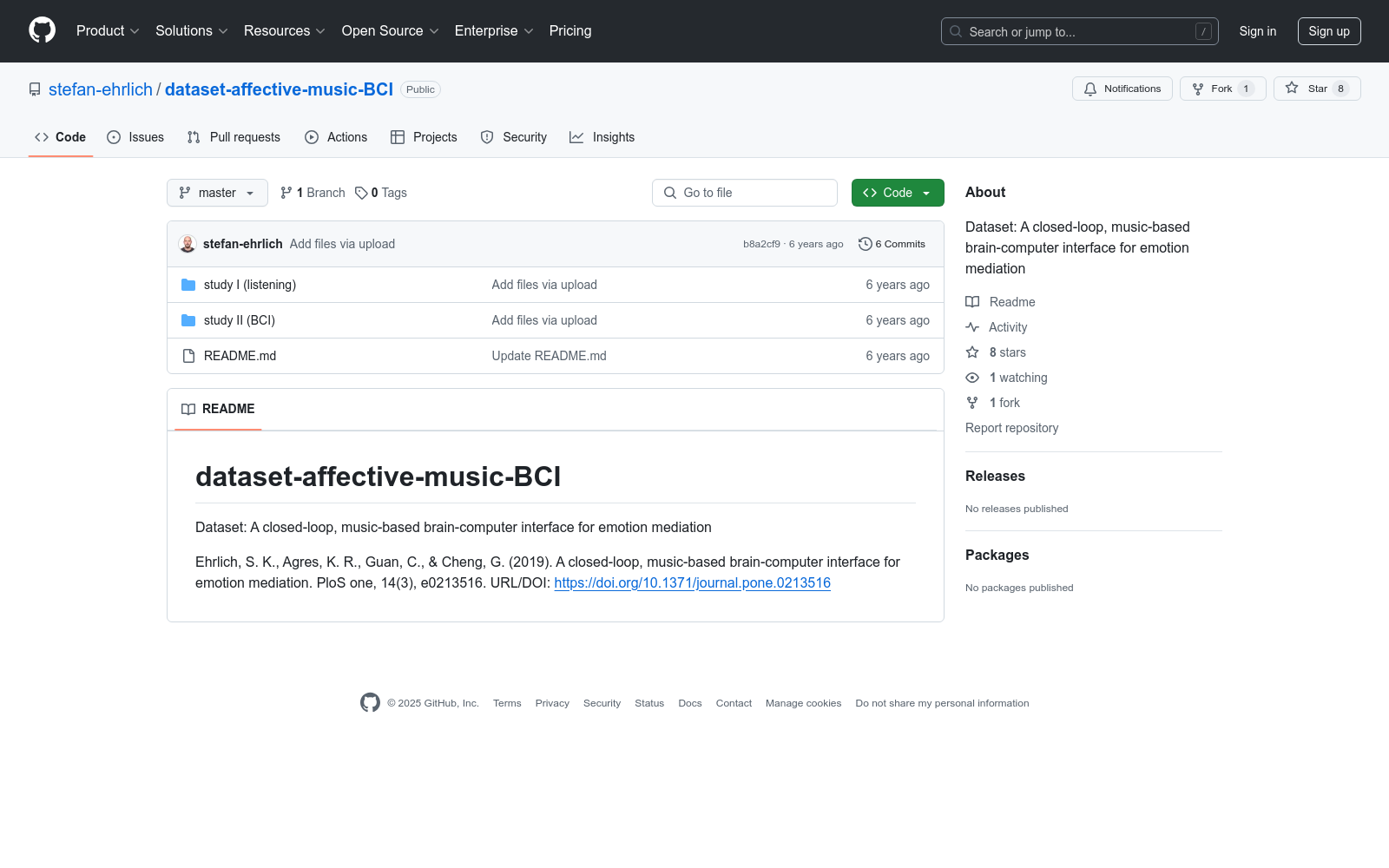Open the footer Terms link
The width and height of the screenshot is (1389, 868).
[x=507, y=704]
